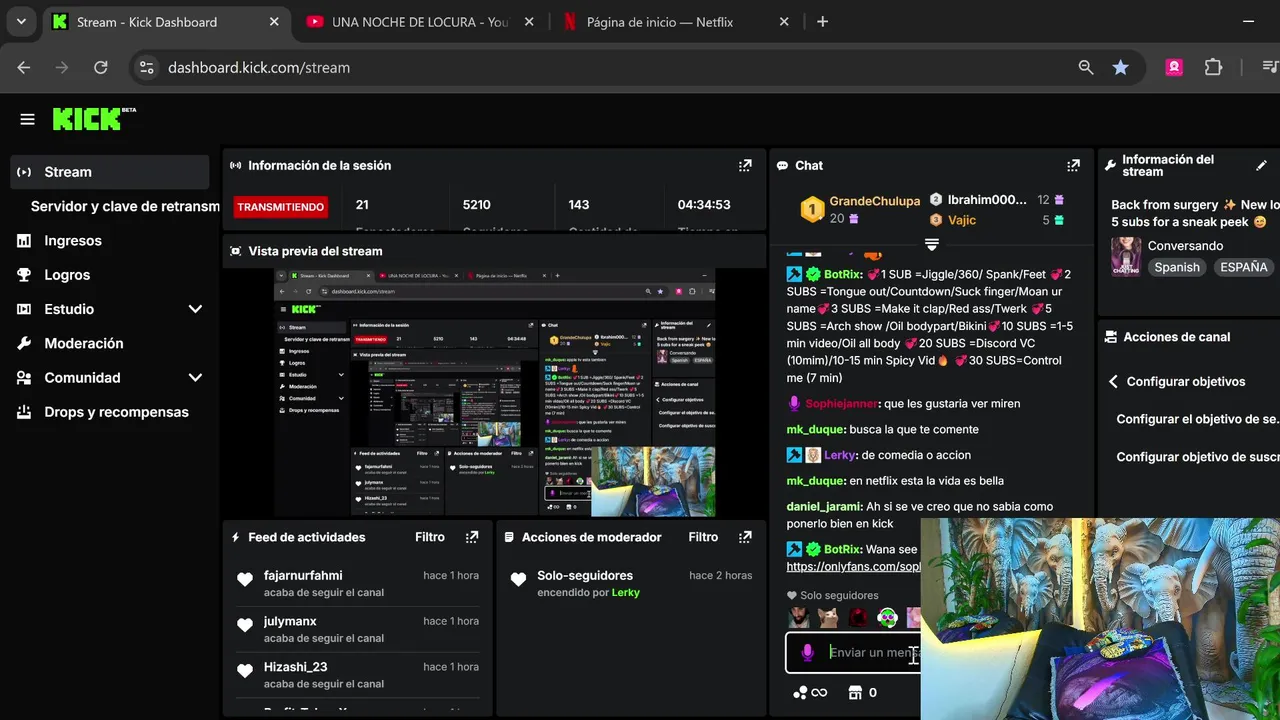Click the stream preview thumbnail
The image size is (1280, 720).
494,392
